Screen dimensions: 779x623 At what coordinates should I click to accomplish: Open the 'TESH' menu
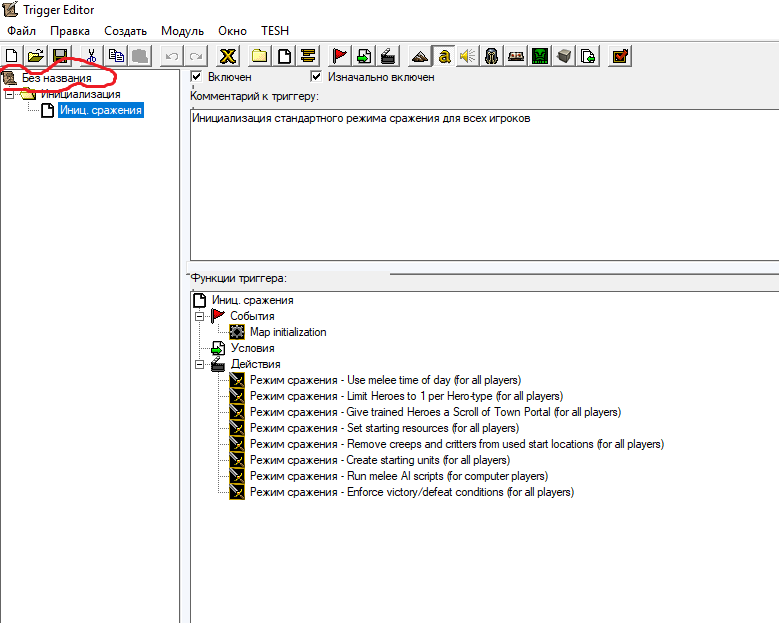coord(275,31)
